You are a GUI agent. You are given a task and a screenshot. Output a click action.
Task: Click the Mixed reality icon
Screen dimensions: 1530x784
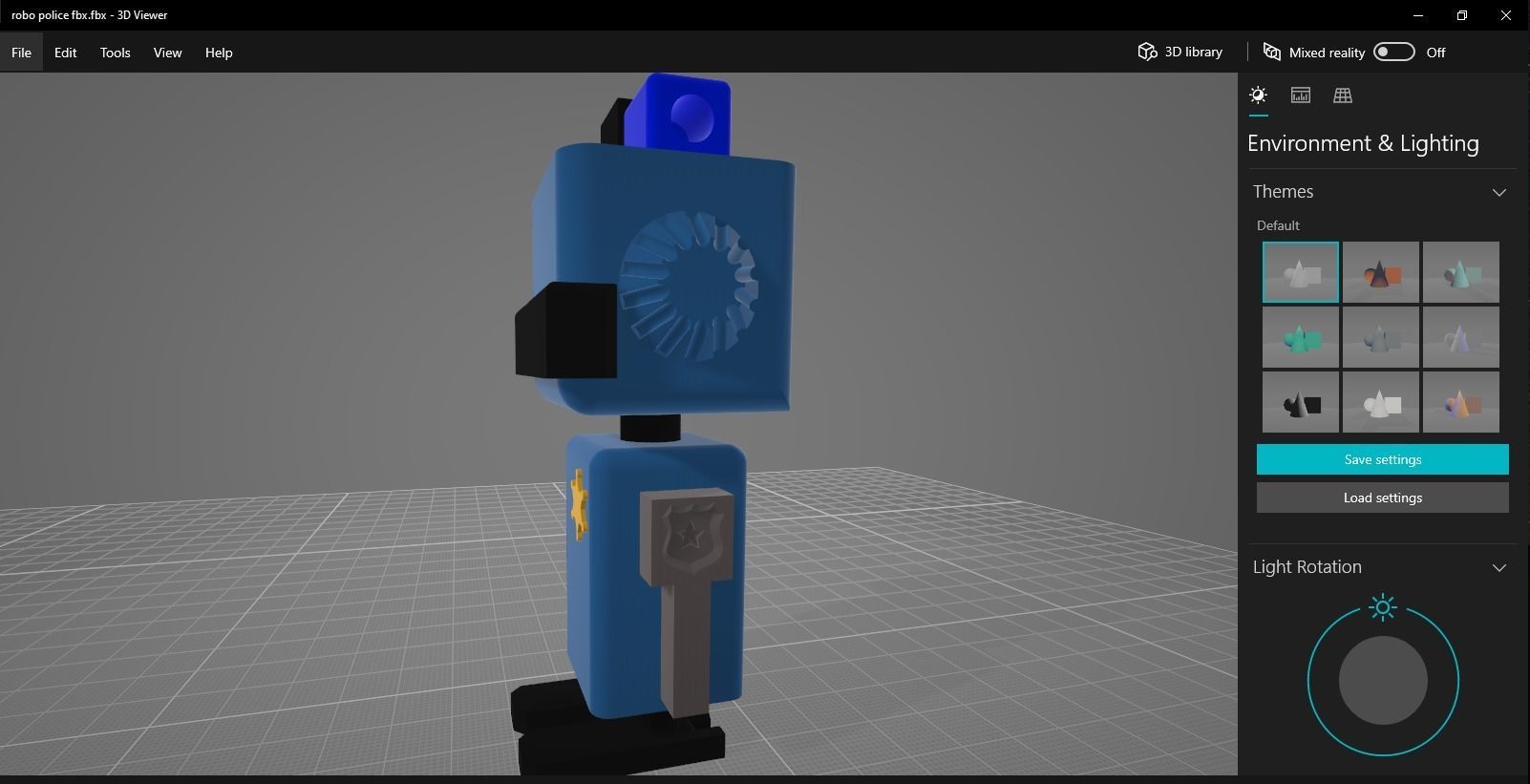(1271, 52)
